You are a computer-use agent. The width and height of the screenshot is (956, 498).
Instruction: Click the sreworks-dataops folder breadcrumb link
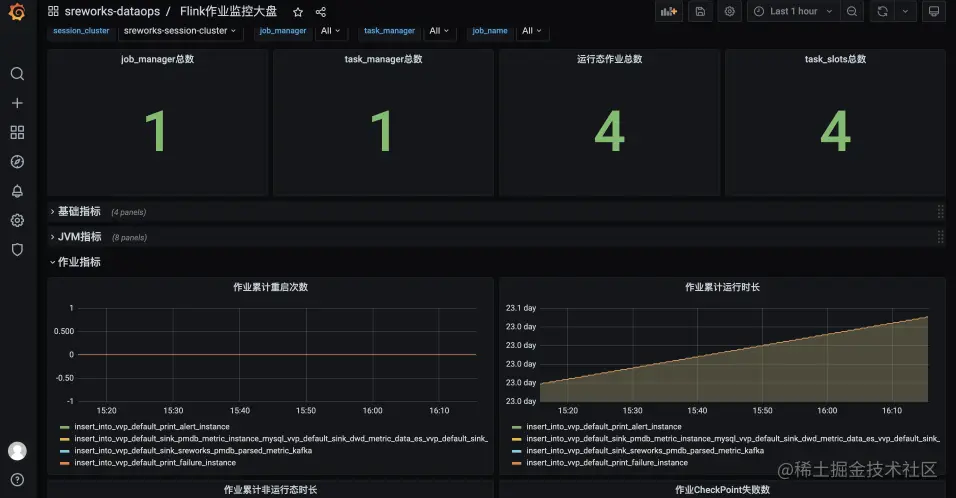[112, 11]
